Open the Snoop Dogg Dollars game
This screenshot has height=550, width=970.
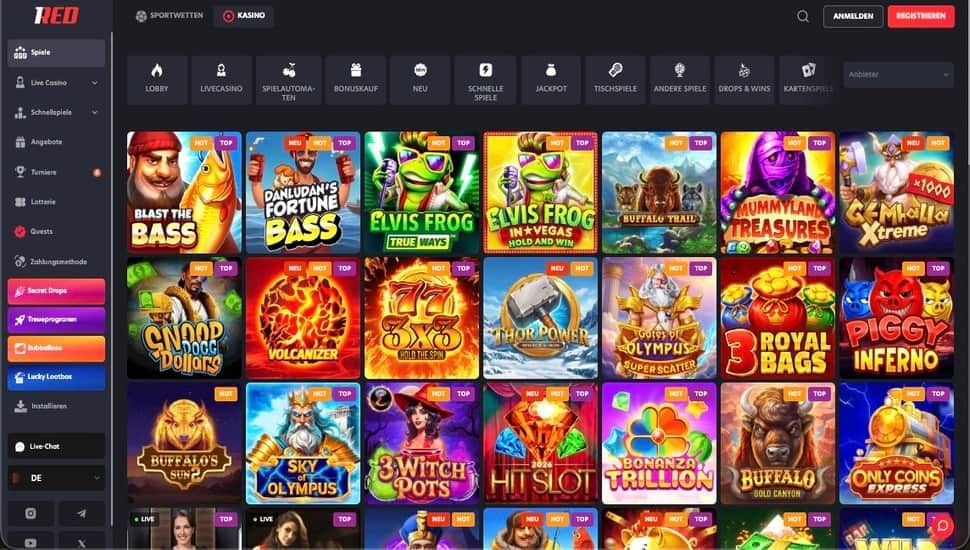click(x=184, y=318)
